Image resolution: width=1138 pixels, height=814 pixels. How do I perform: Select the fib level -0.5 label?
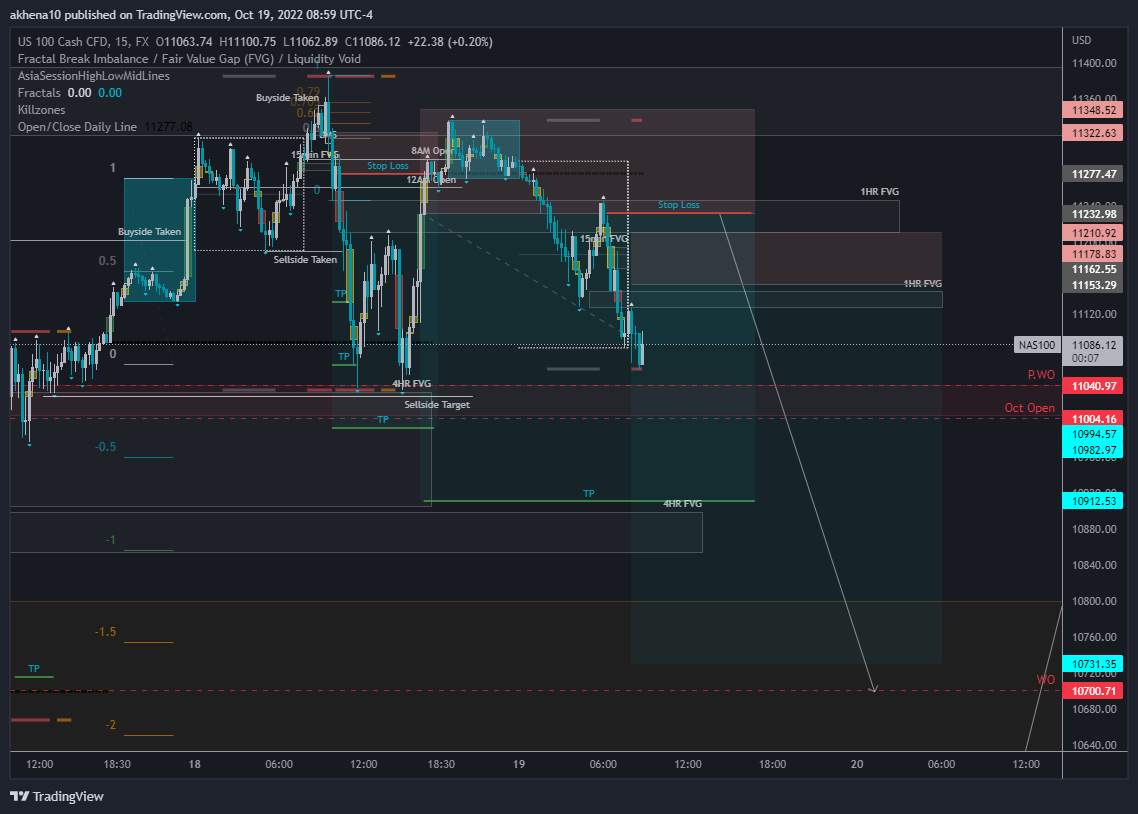coord(105,447)
